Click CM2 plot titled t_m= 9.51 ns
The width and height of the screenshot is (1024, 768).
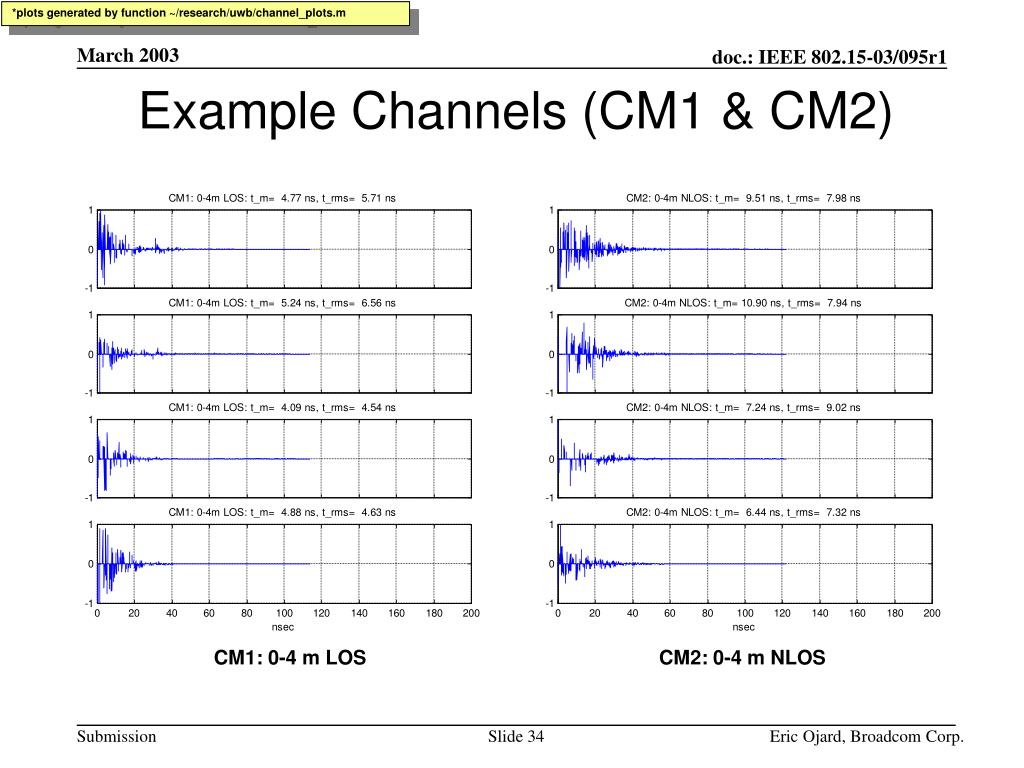[744, 249]
